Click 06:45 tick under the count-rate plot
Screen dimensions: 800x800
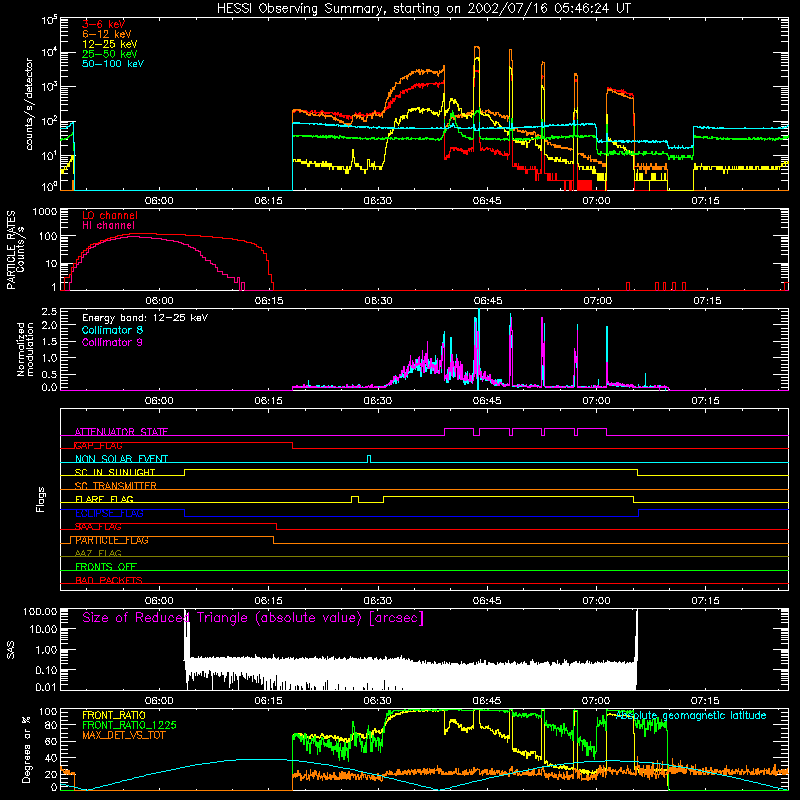coord(487,201)
